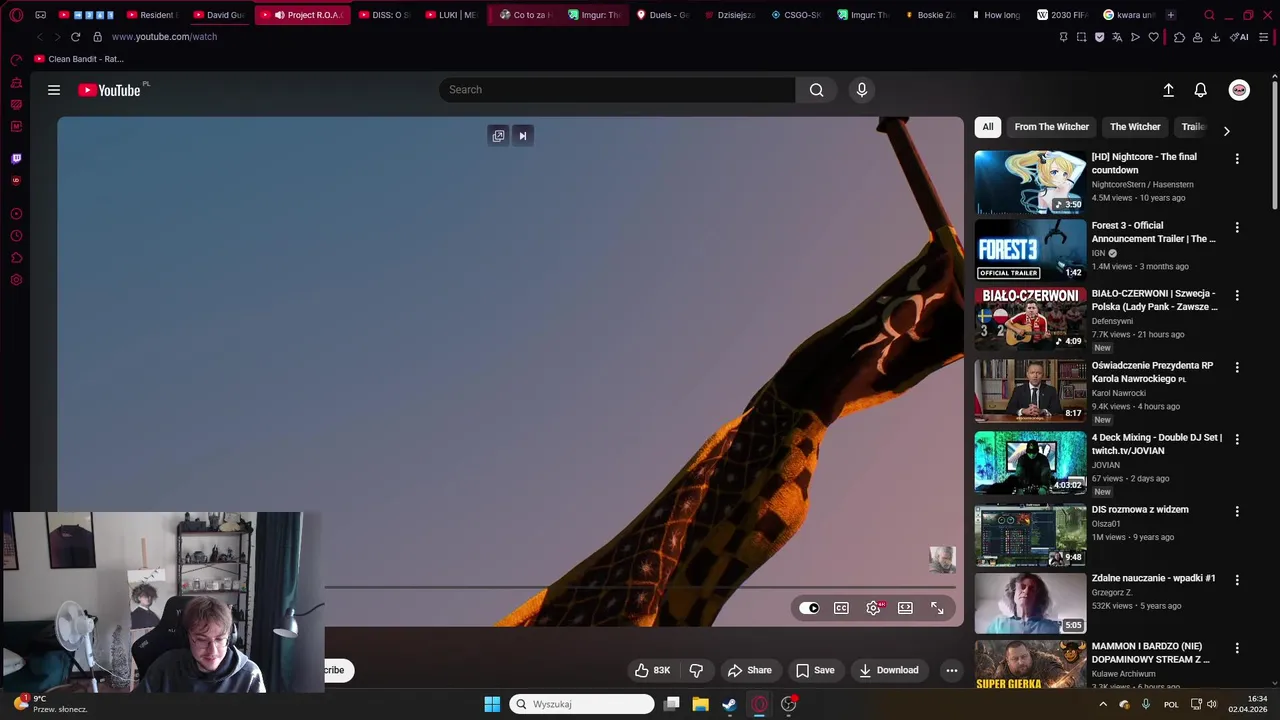This screenshot has width=1280, height=720.
Task: Download the video
Action: point(889,670)
